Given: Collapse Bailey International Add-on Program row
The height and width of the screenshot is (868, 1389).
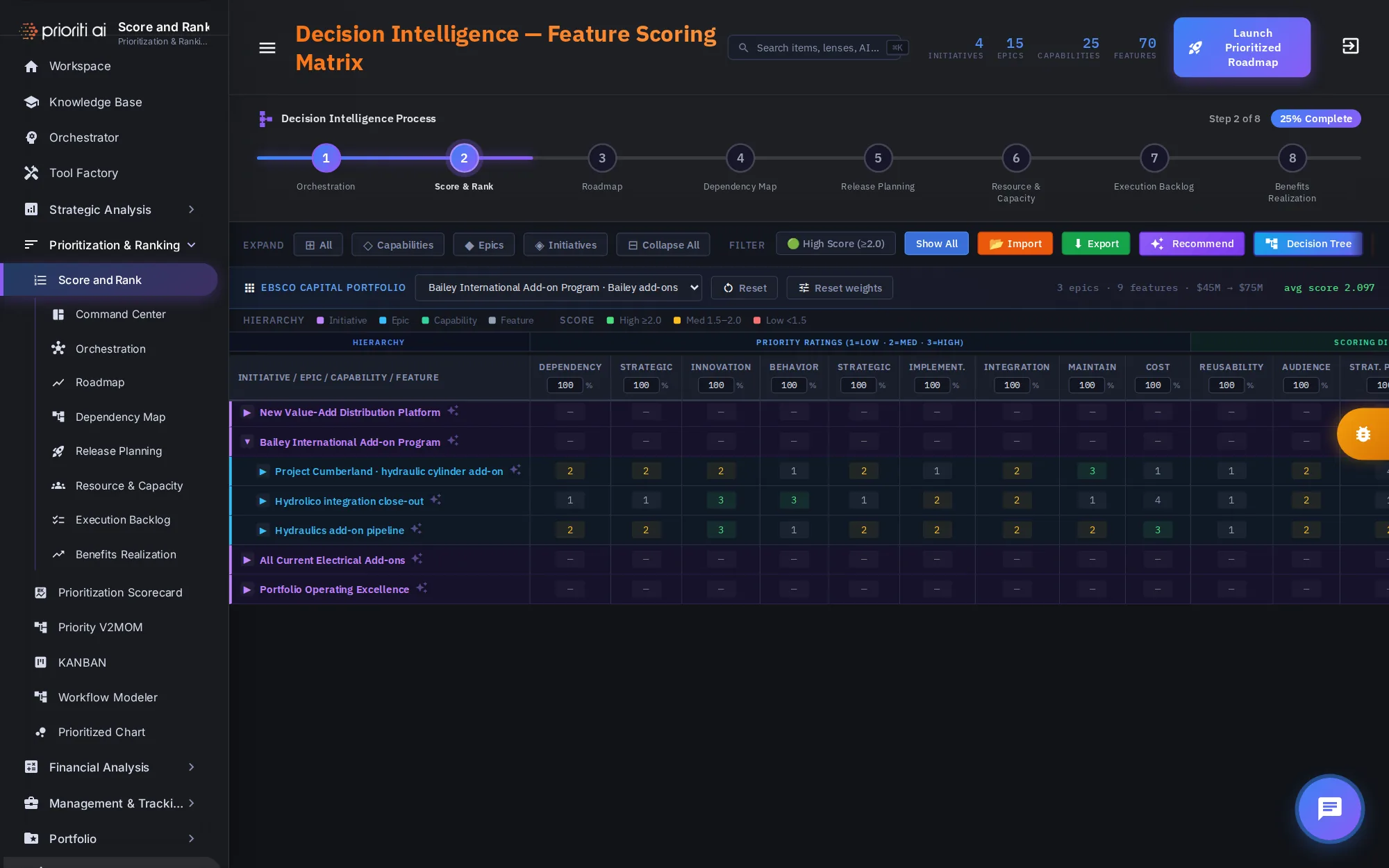Looking at the screenshot, I should [x=247, y=442].
